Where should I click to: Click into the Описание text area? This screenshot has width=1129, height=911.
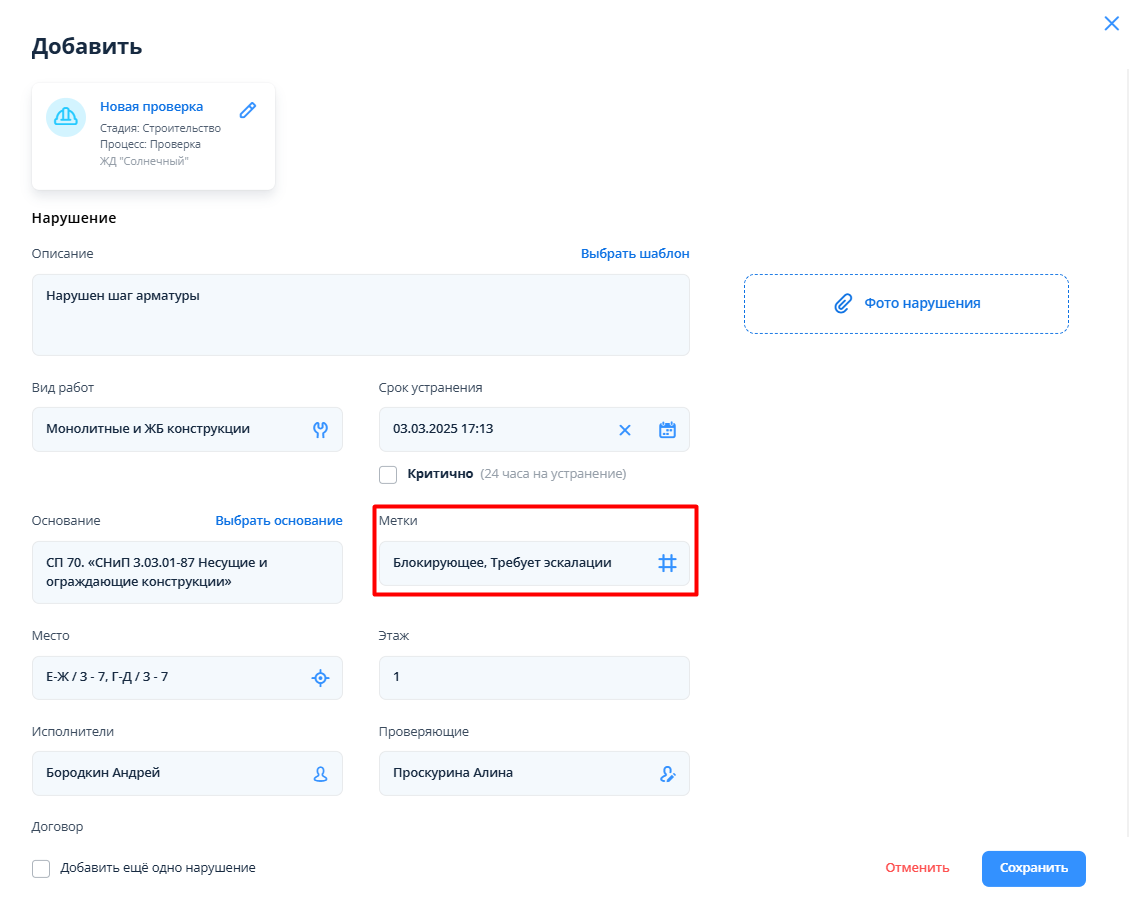pyautogui.click(x=360, y=315)
